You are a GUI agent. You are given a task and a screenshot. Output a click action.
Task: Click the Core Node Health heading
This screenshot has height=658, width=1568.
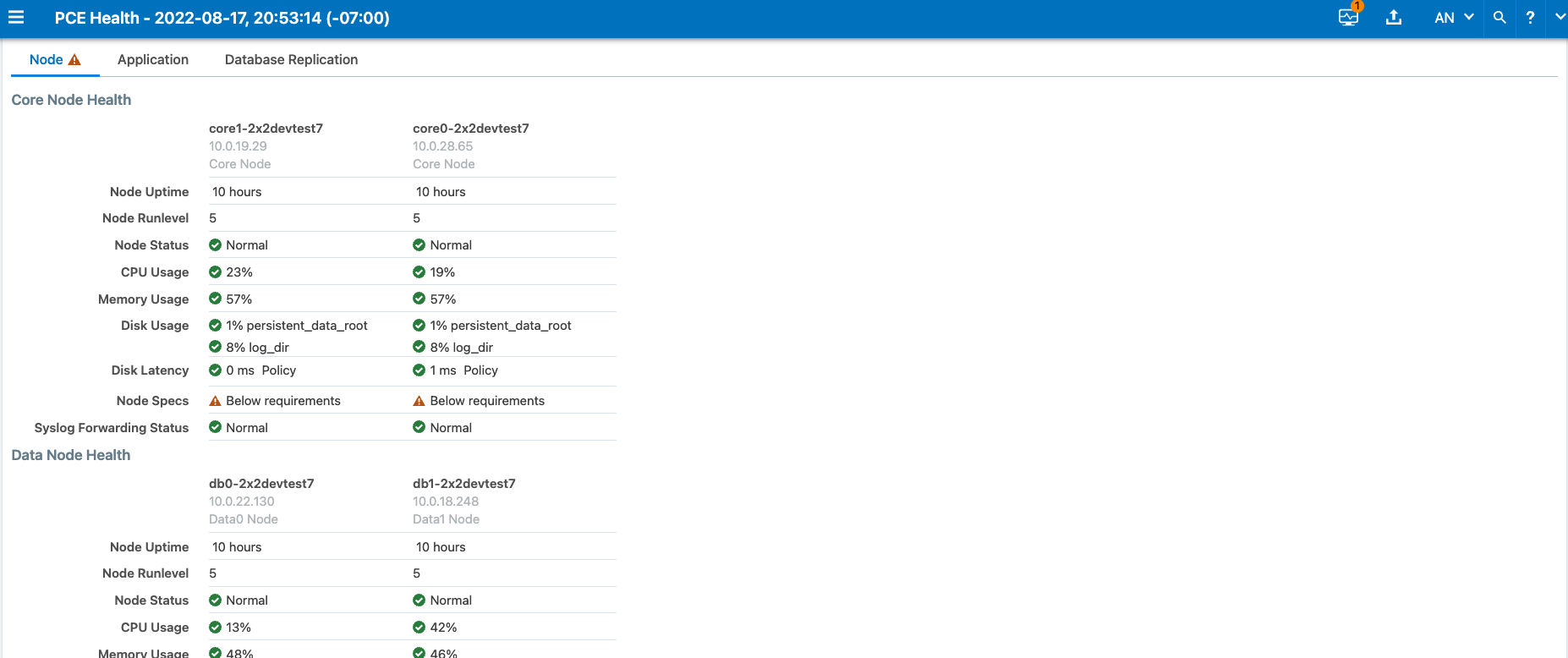tap(71, 100)
